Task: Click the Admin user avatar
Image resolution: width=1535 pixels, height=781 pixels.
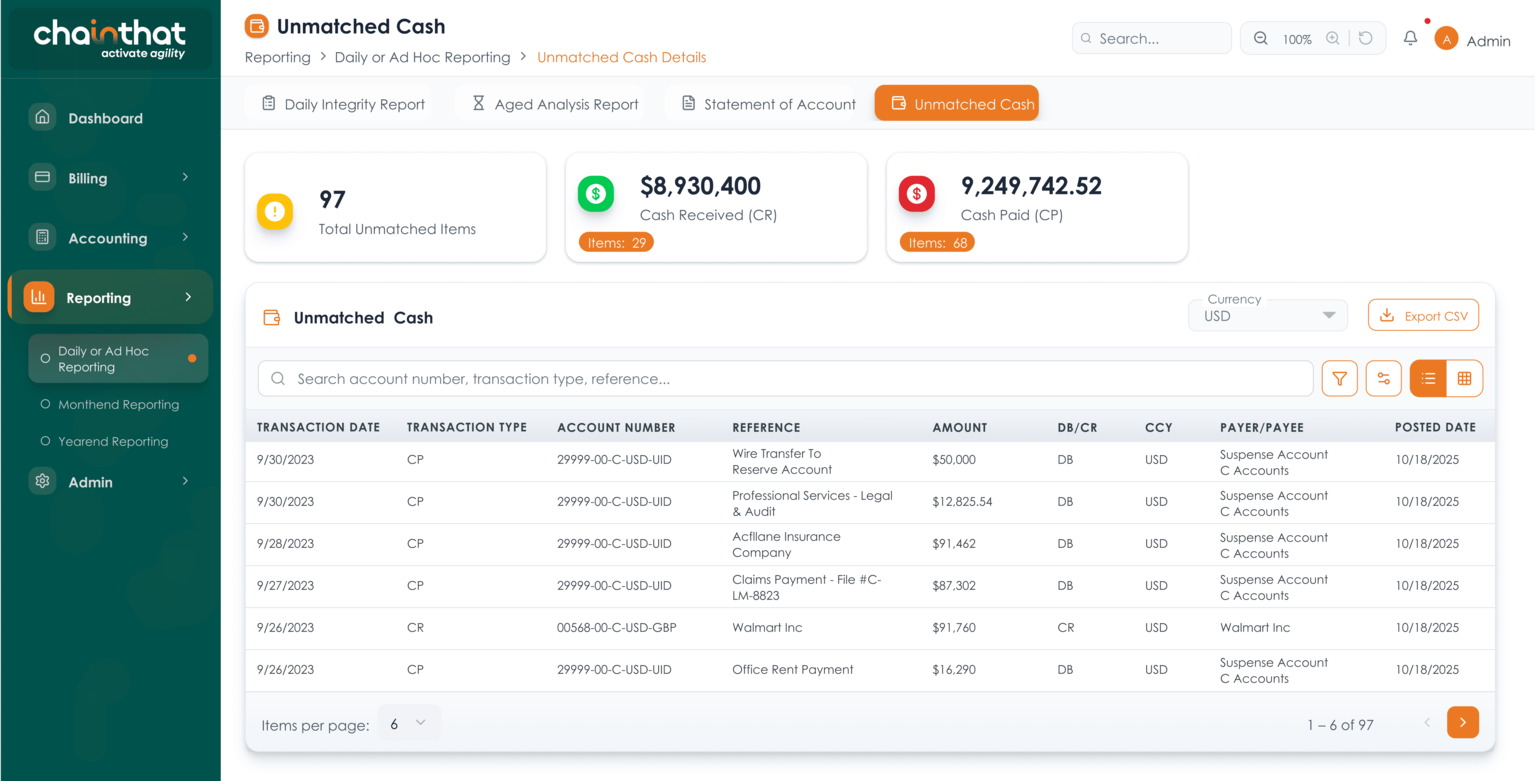Action: pyautogui.click(x=1446, y=39)
